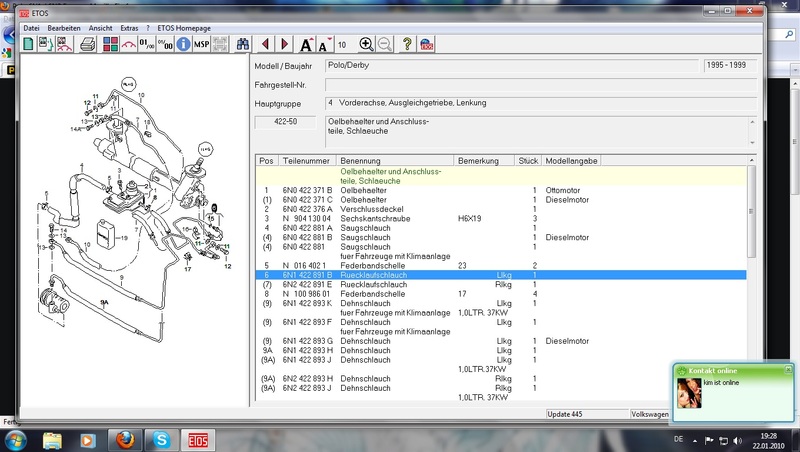The width and height of the screenshot is (800, 452).
Task: Go to next page with red right arrow
Action: coord(285,44)
